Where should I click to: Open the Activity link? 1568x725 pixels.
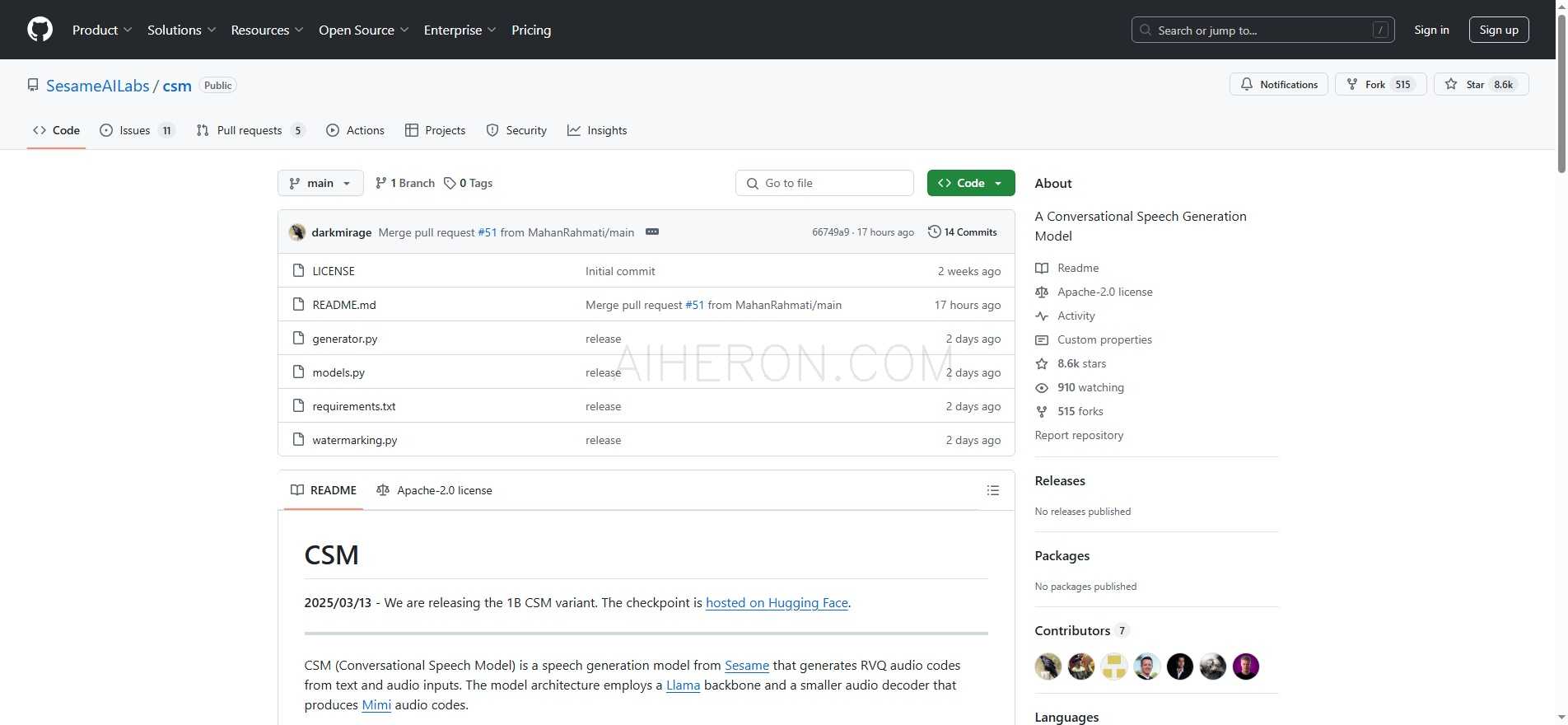1076,316
